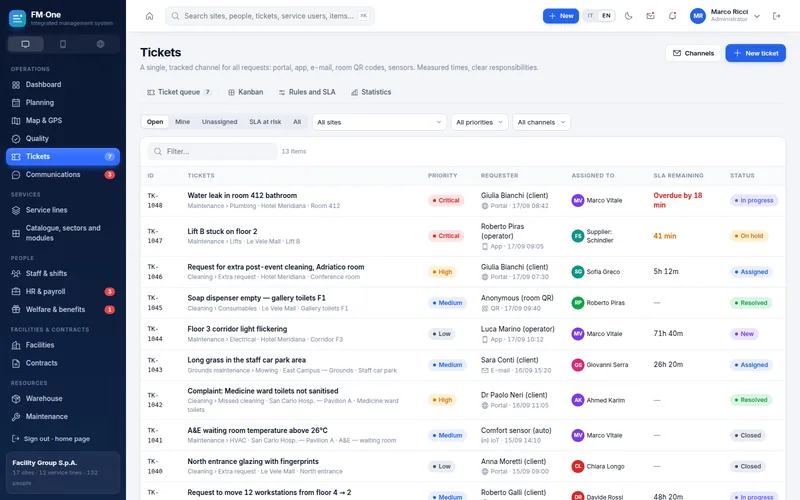
Task: Select the Unassigned filter pill
Action: tap(219, 122)
